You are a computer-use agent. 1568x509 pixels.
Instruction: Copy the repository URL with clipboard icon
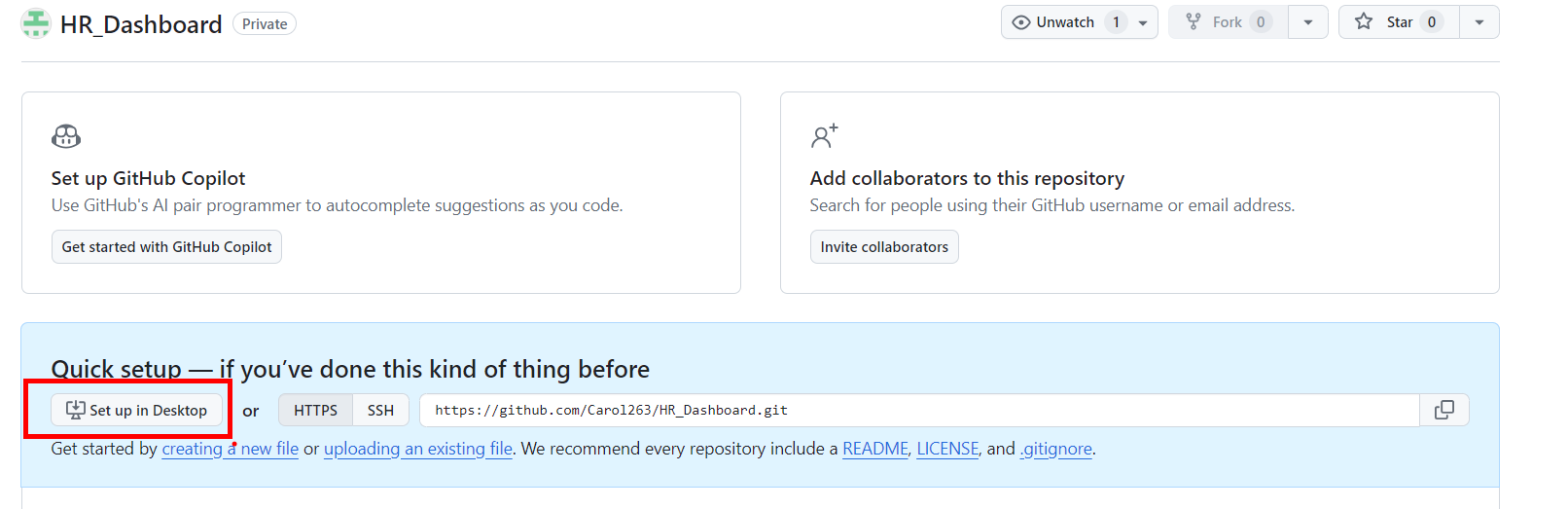[1443, 410]
